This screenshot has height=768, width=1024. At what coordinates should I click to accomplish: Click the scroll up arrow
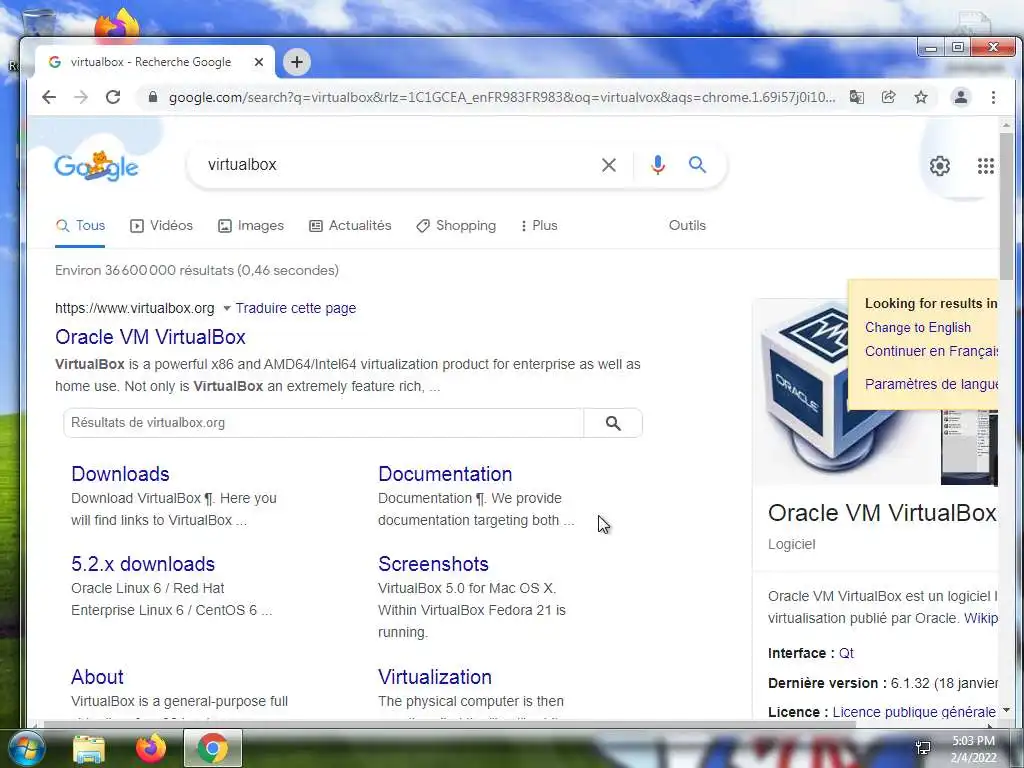point(1006,124)
